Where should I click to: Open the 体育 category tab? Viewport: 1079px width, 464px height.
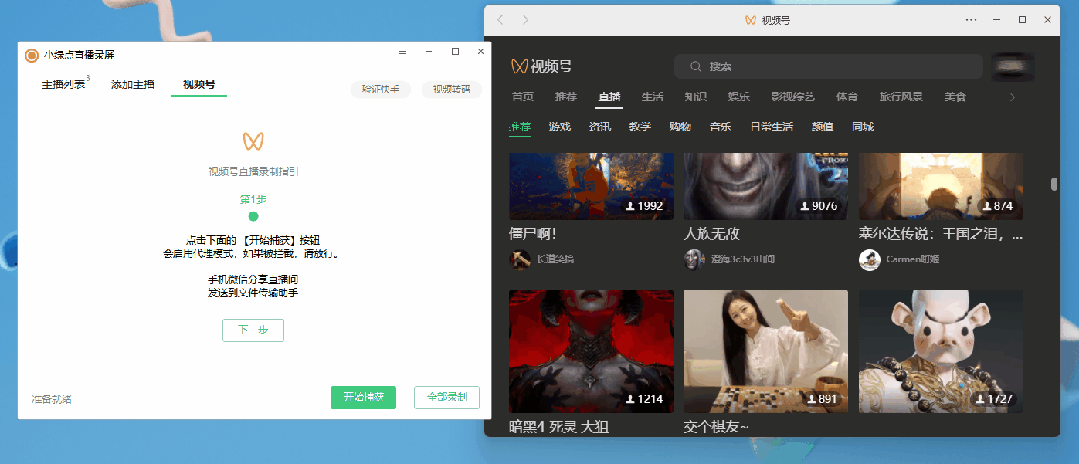847,97
